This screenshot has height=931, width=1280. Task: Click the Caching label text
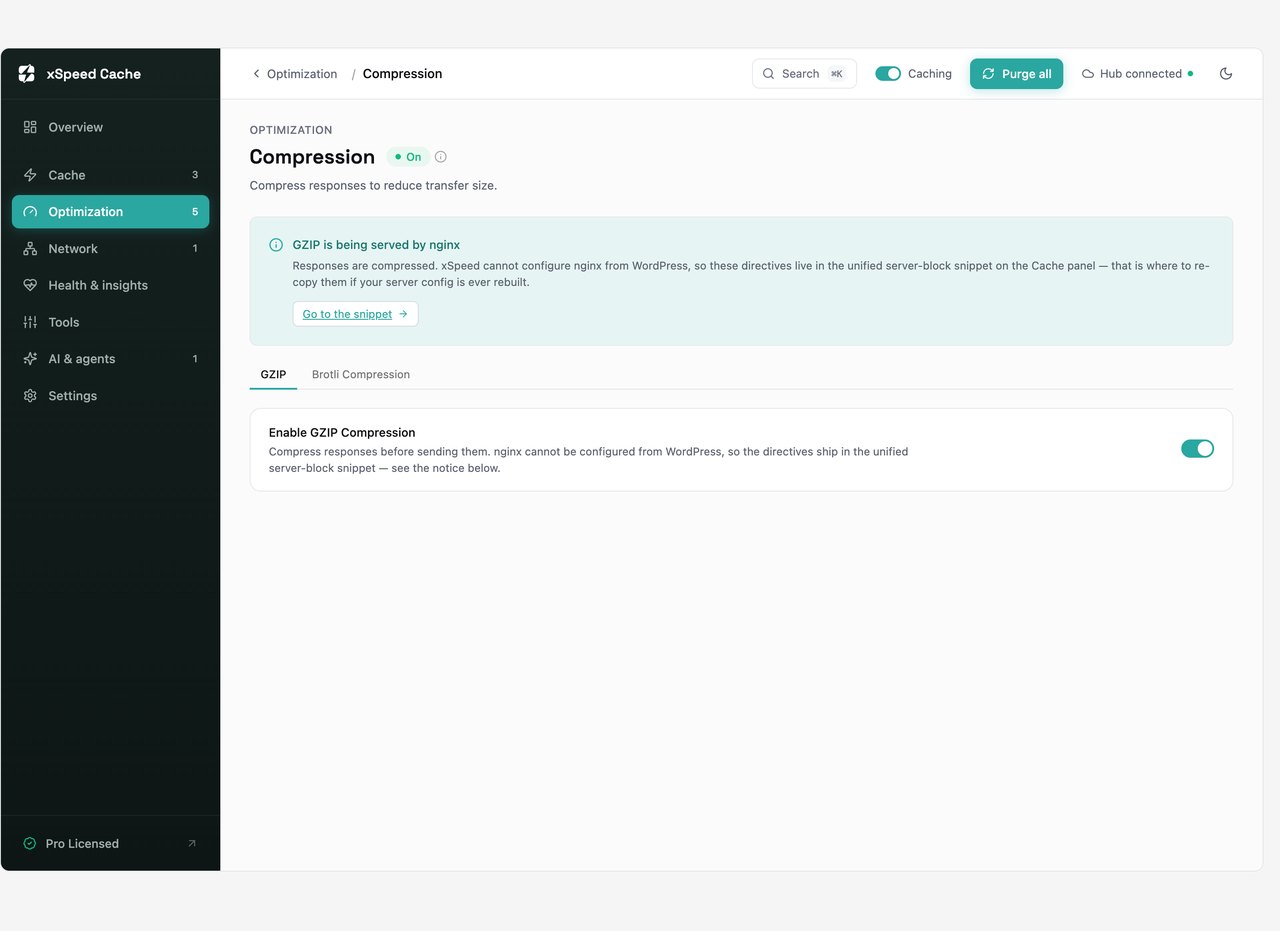[x=930, y=74]
